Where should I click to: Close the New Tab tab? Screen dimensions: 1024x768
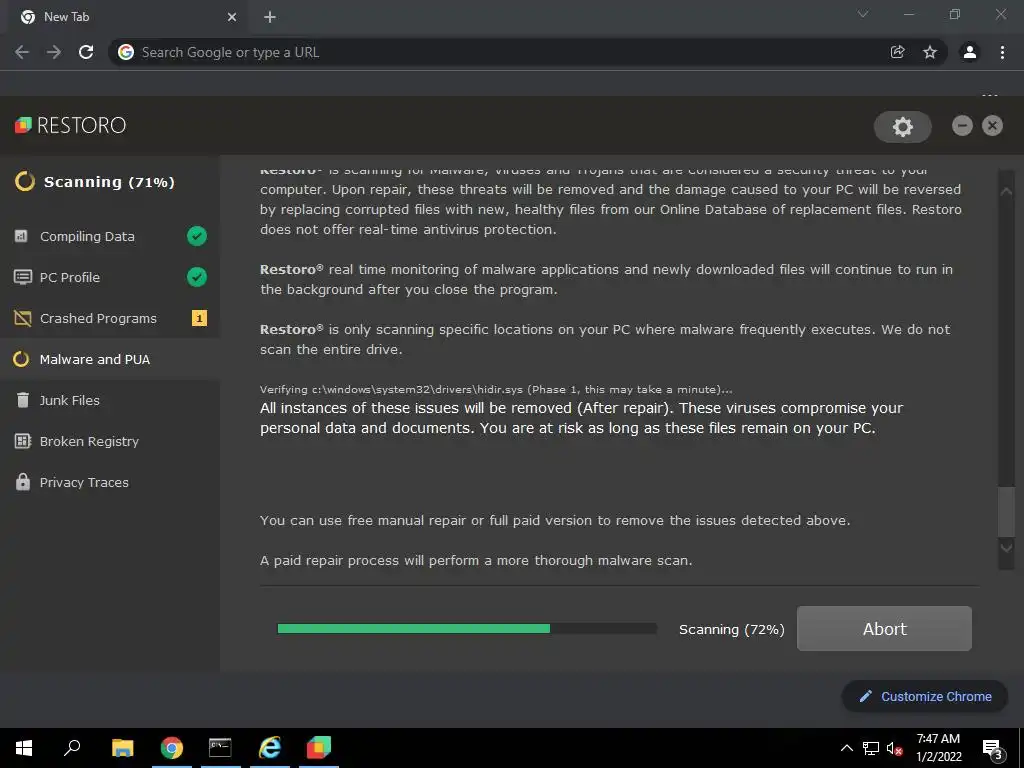point(232,17)
